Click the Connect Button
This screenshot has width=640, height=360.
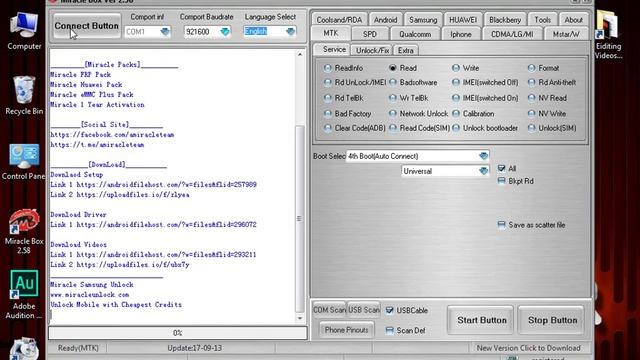(87, 26)
